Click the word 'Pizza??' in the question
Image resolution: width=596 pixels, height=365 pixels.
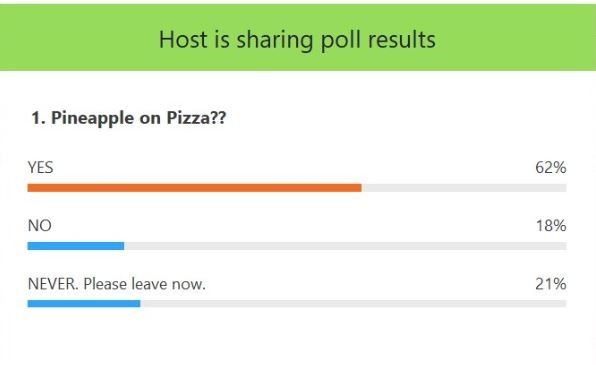197,117
